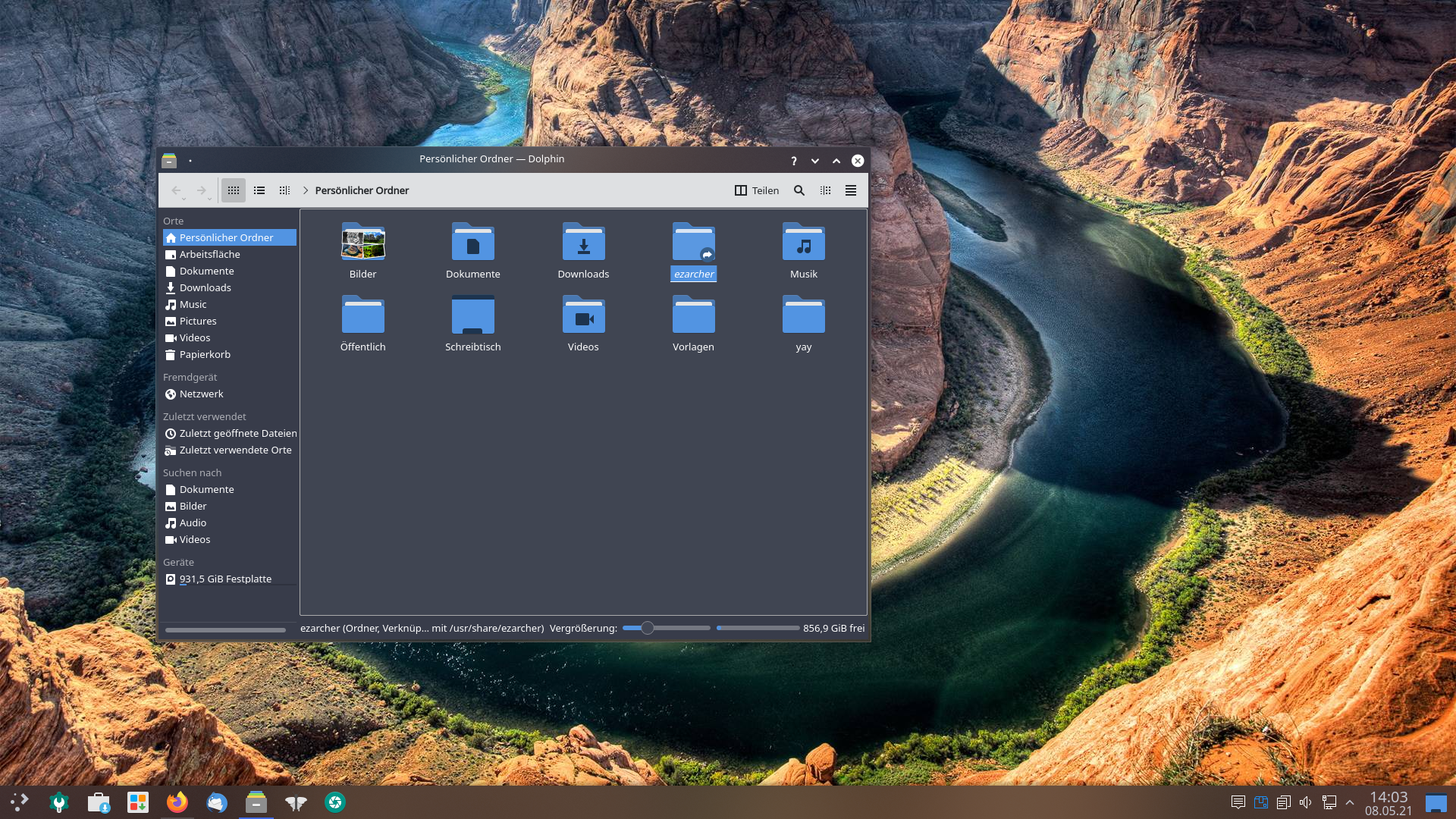Viewport: 1456px width, 819px height.
Task: Open the Bilder folder thumbnail
Action: (x=362, y=243)
